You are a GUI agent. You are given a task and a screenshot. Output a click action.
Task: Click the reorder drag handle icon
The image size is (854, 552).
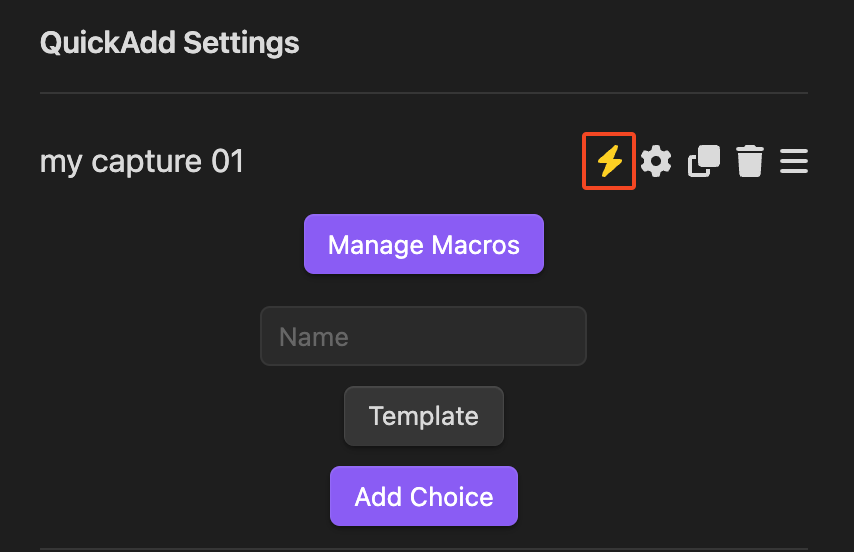[x=794, y=161]
